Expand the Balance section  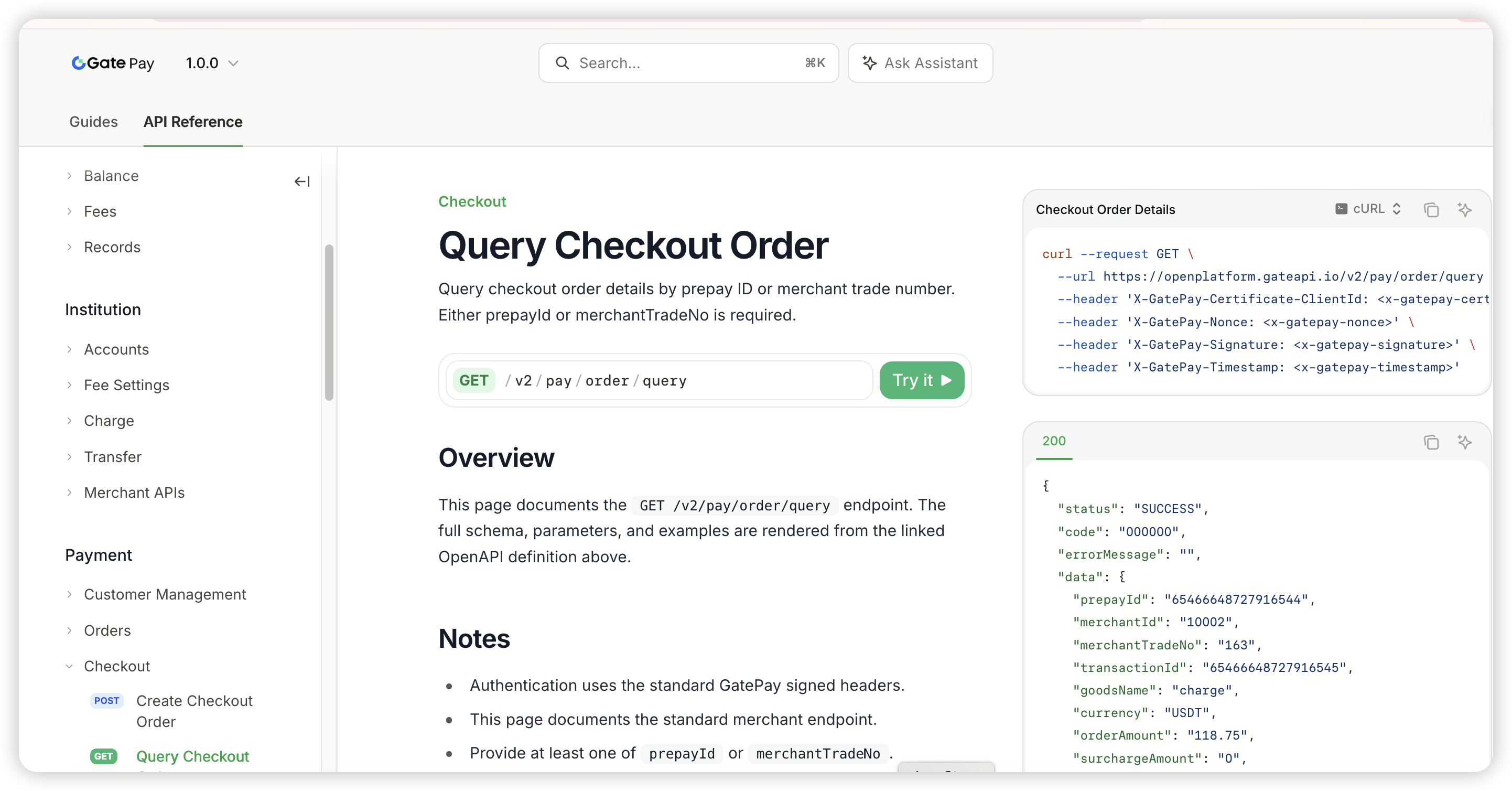click(x=111, y=176)
